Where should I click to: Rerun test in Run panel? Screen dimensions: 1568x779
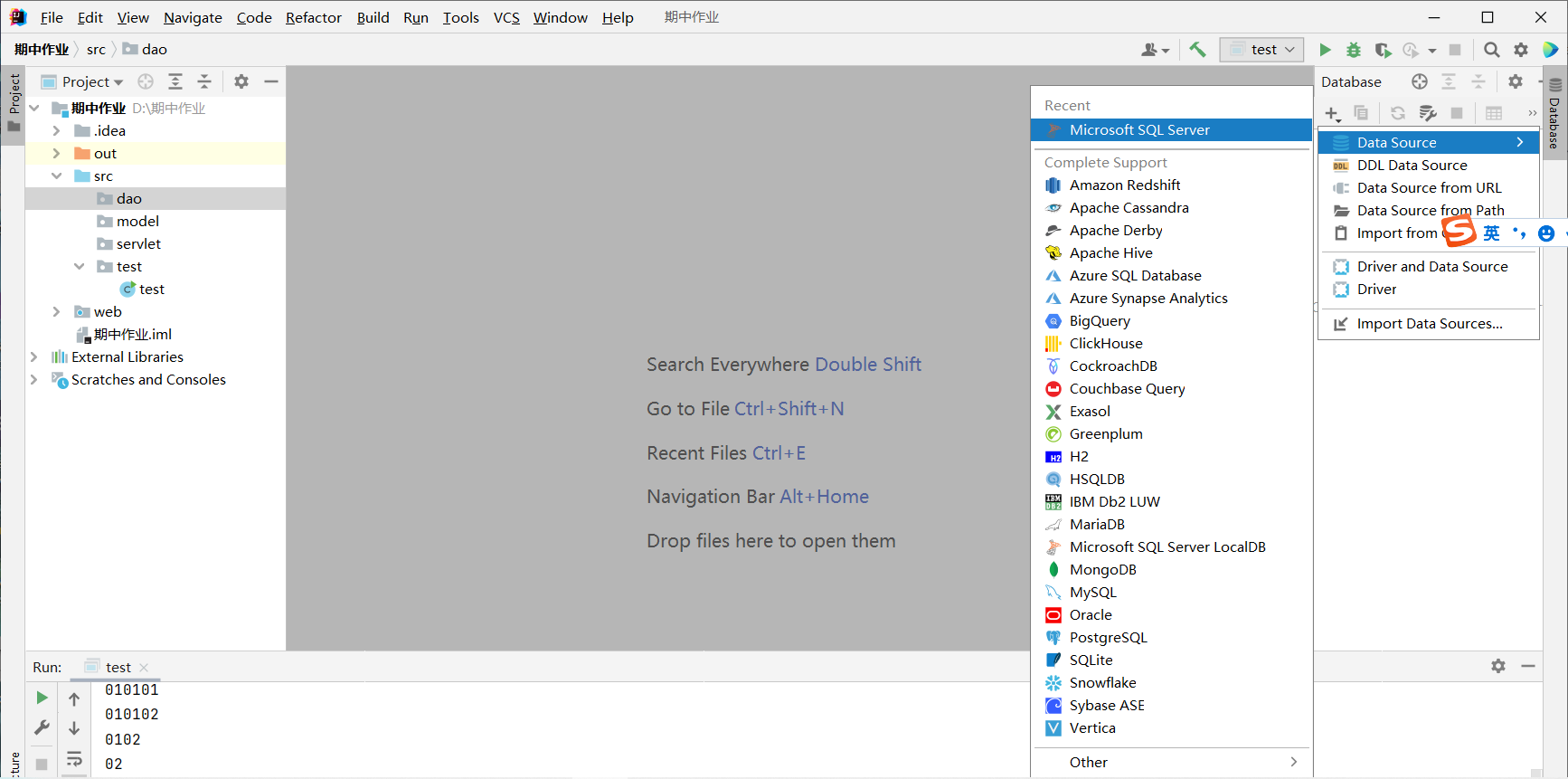point(42,698)
